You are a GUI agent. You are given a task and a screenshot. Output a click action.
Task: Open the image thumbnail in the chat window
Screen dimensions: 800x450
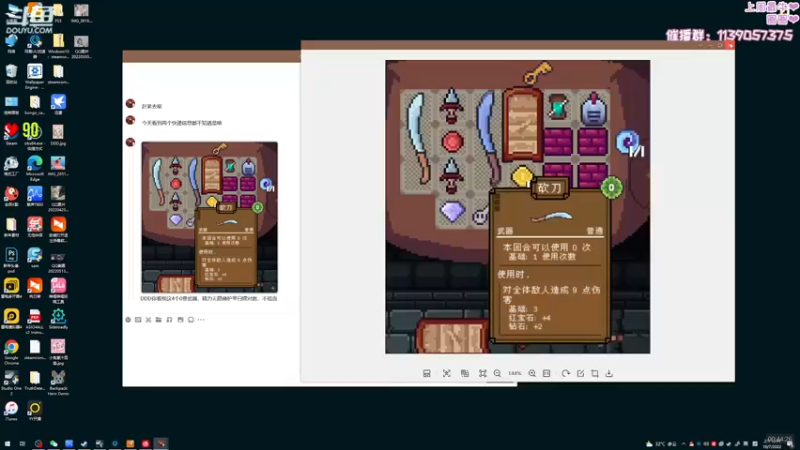pos(209,217)
